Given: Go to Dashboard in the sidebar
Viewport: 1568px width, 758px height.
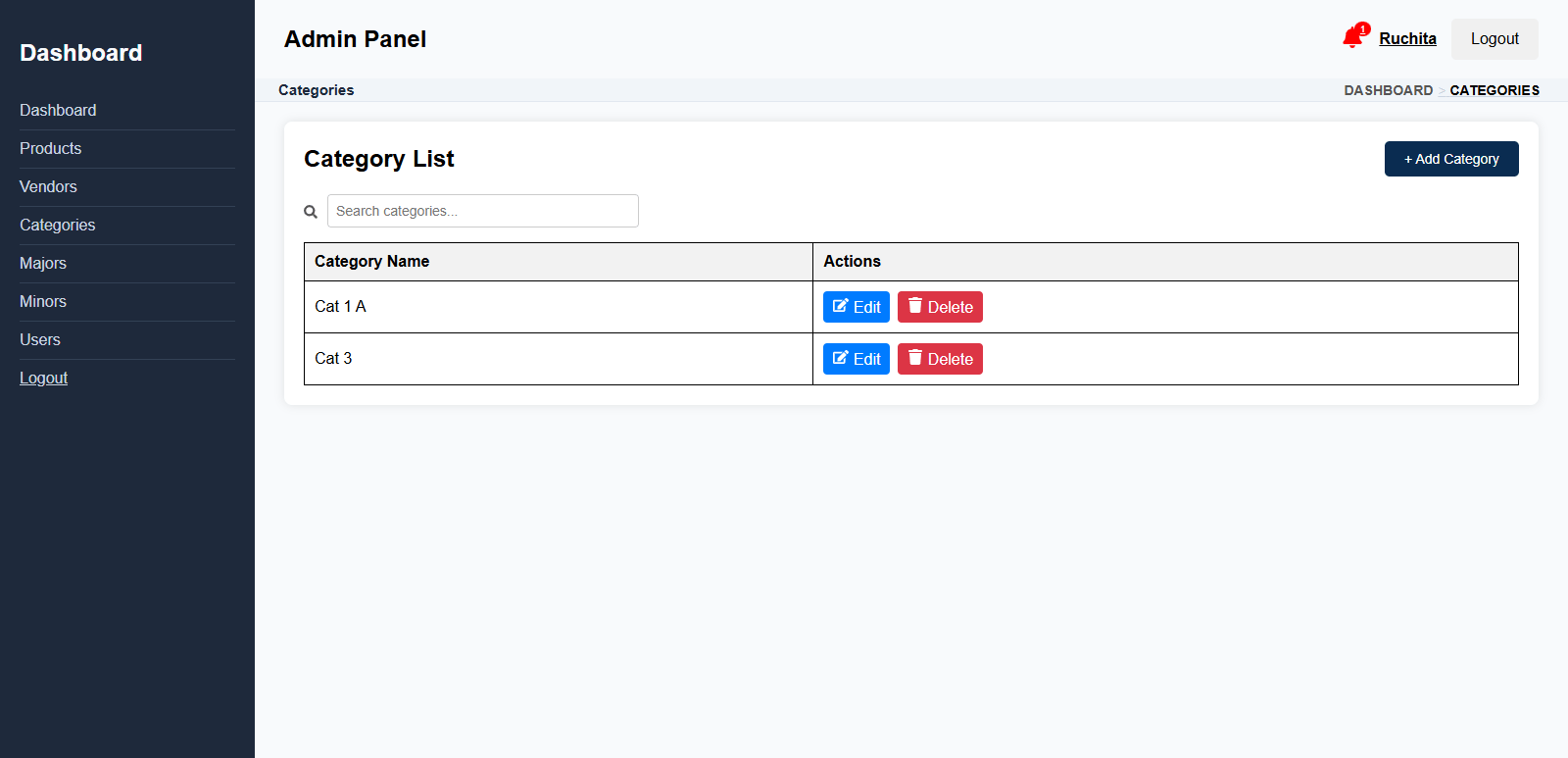Looking at the screenshot, I should tap(58, 111).
